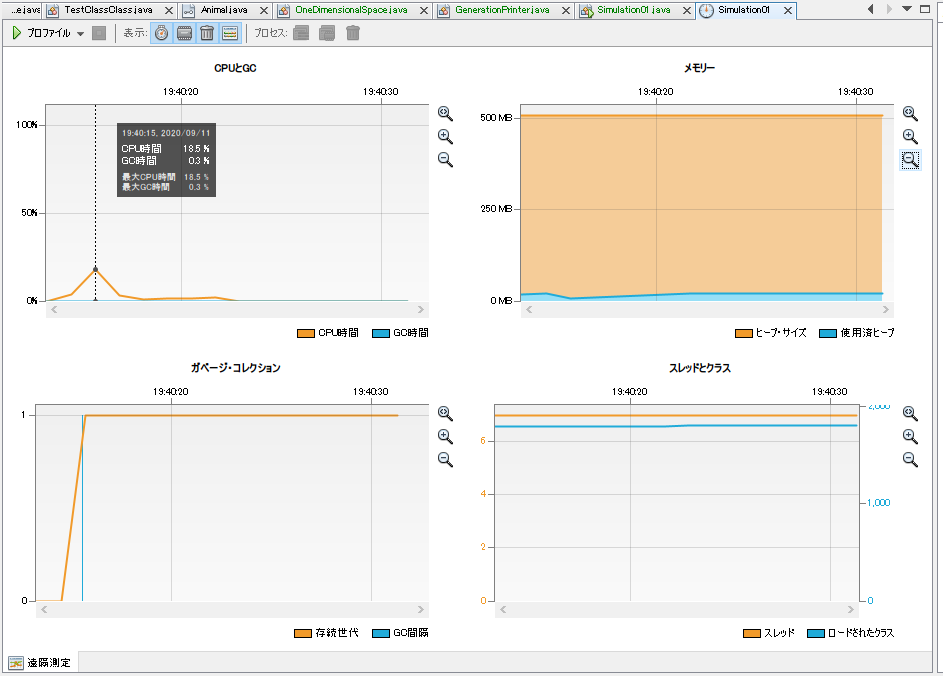Toggle scale-to-fit on the スレッドとクラス chart
Viewport: 943px width, 676px height.
pos(910,413)
